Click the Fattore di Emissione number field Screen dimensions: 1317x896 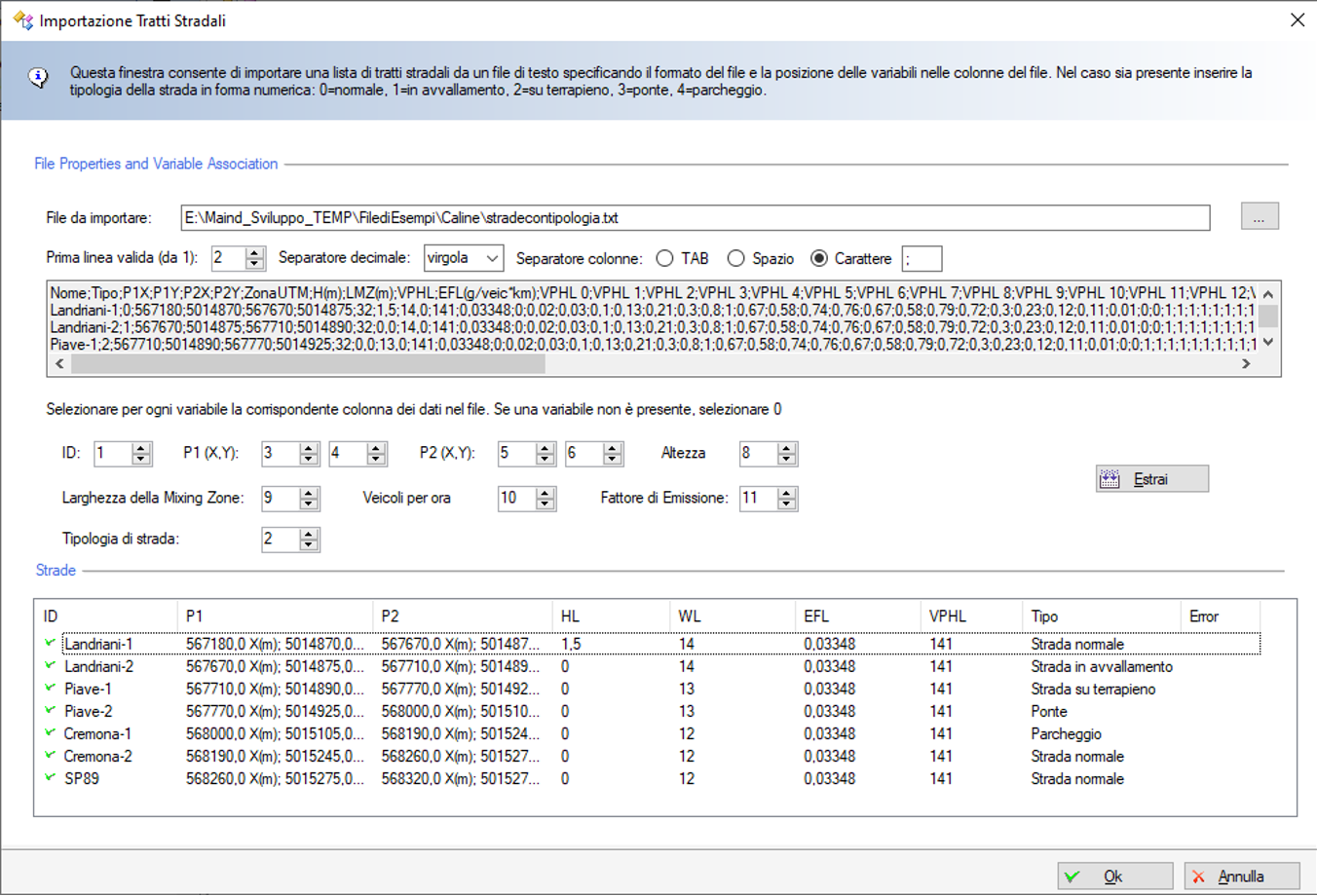759,498
